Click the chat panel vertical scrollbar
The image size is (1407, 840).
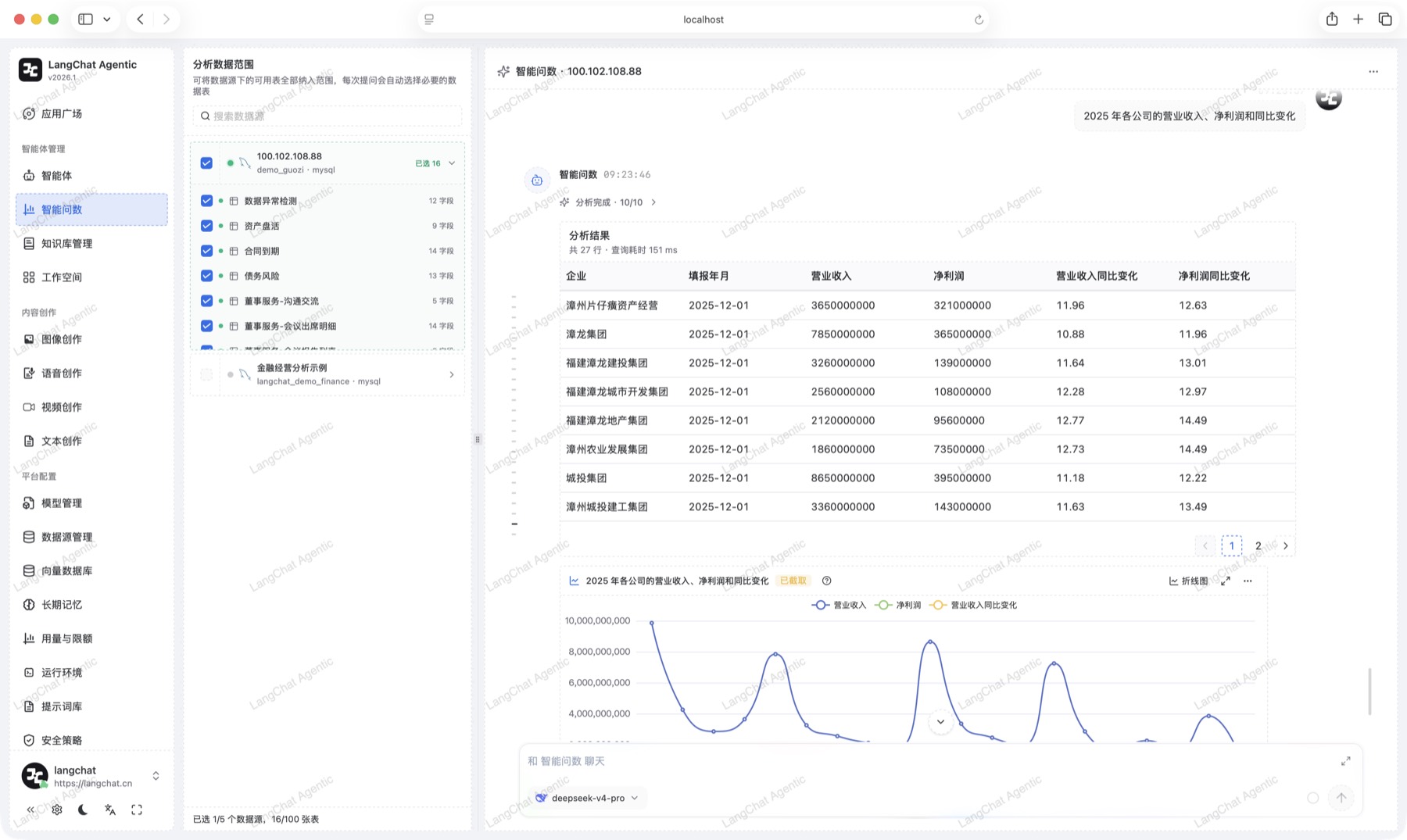(1369, 691)
